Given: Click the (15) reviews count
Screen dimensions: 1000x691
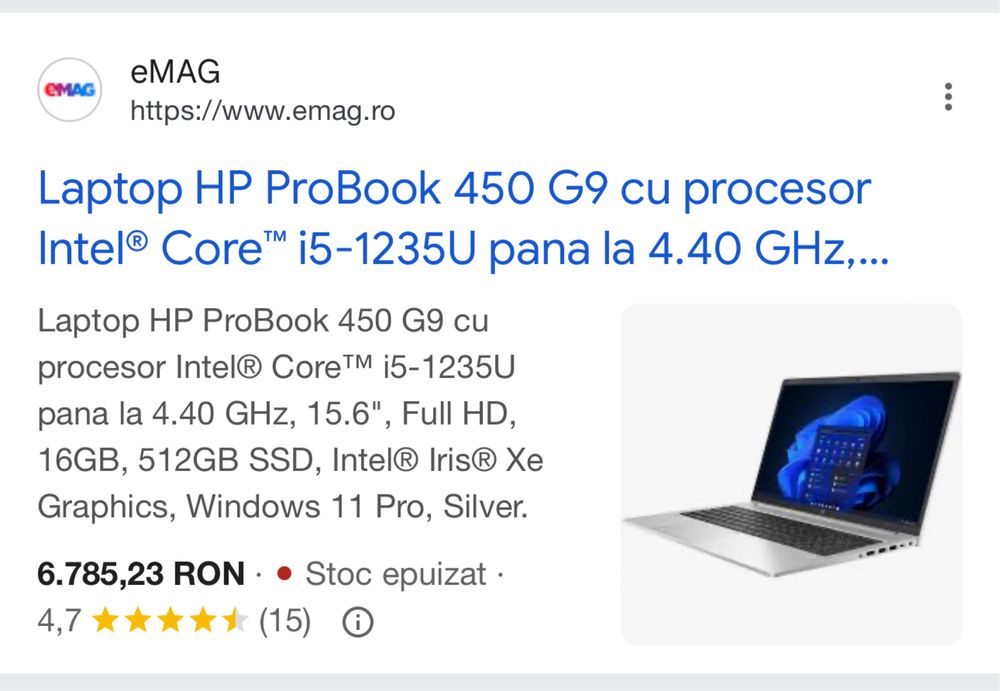Looking at the screenshot, I should (285, 621).
